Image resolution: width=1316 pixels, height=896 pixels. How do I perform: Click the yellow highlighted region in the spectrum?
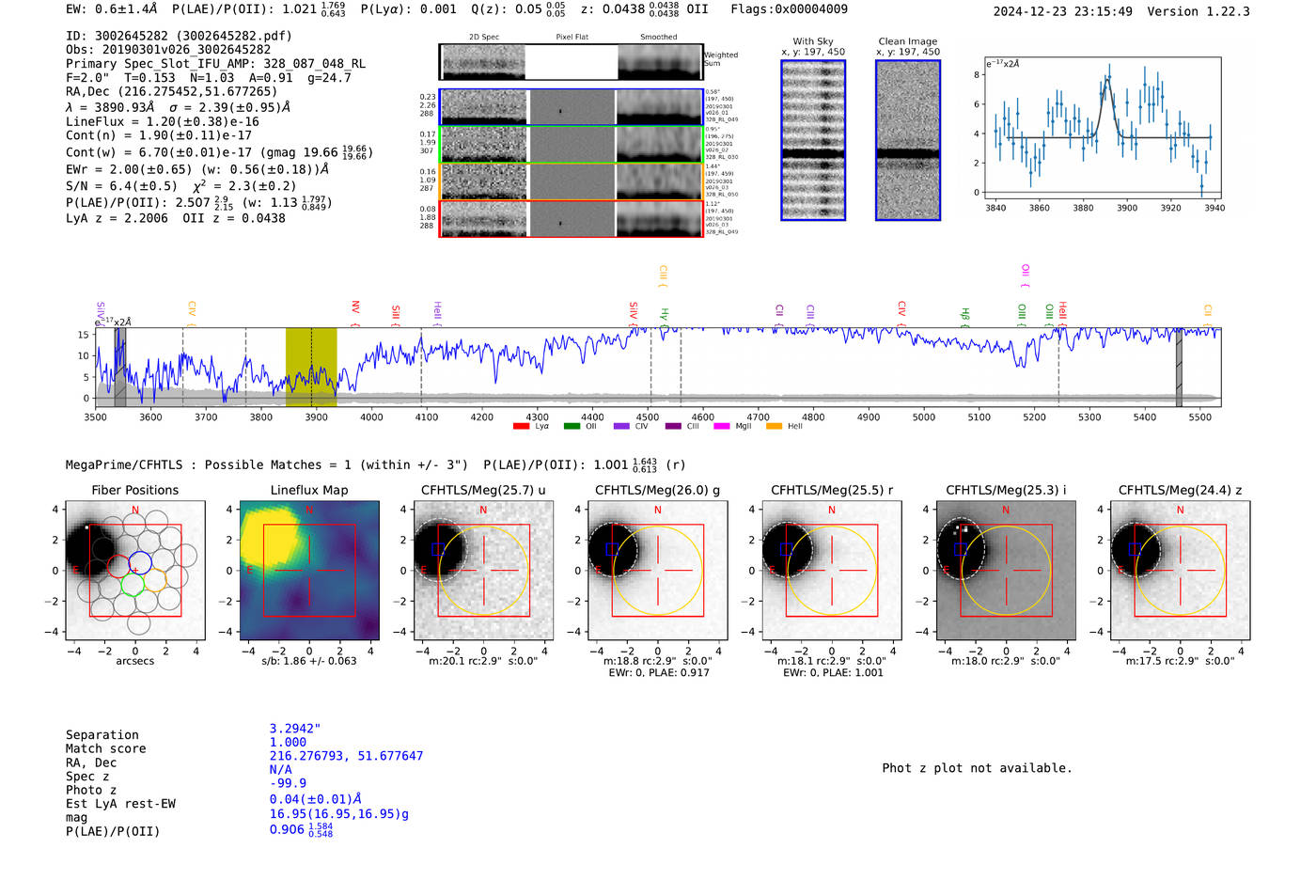311,368
